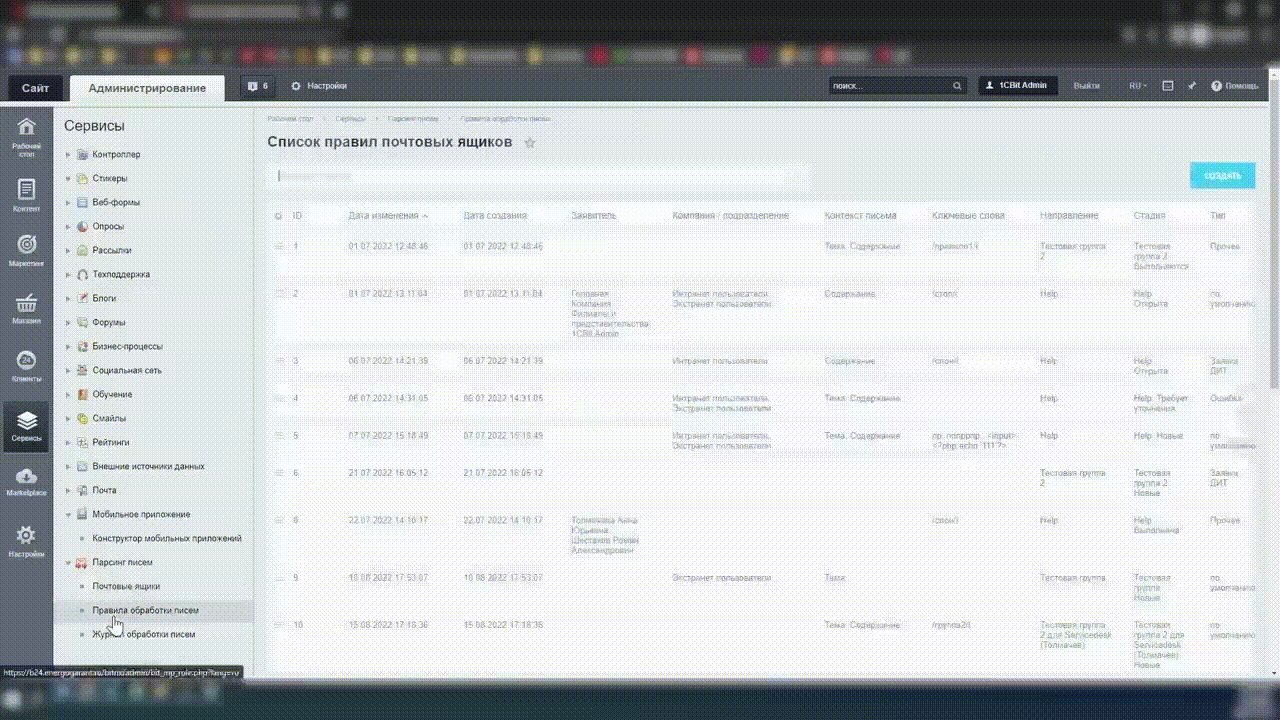Open row actions menu for ID 6
The image size is (1280, 720).
[x=279, y=472]
